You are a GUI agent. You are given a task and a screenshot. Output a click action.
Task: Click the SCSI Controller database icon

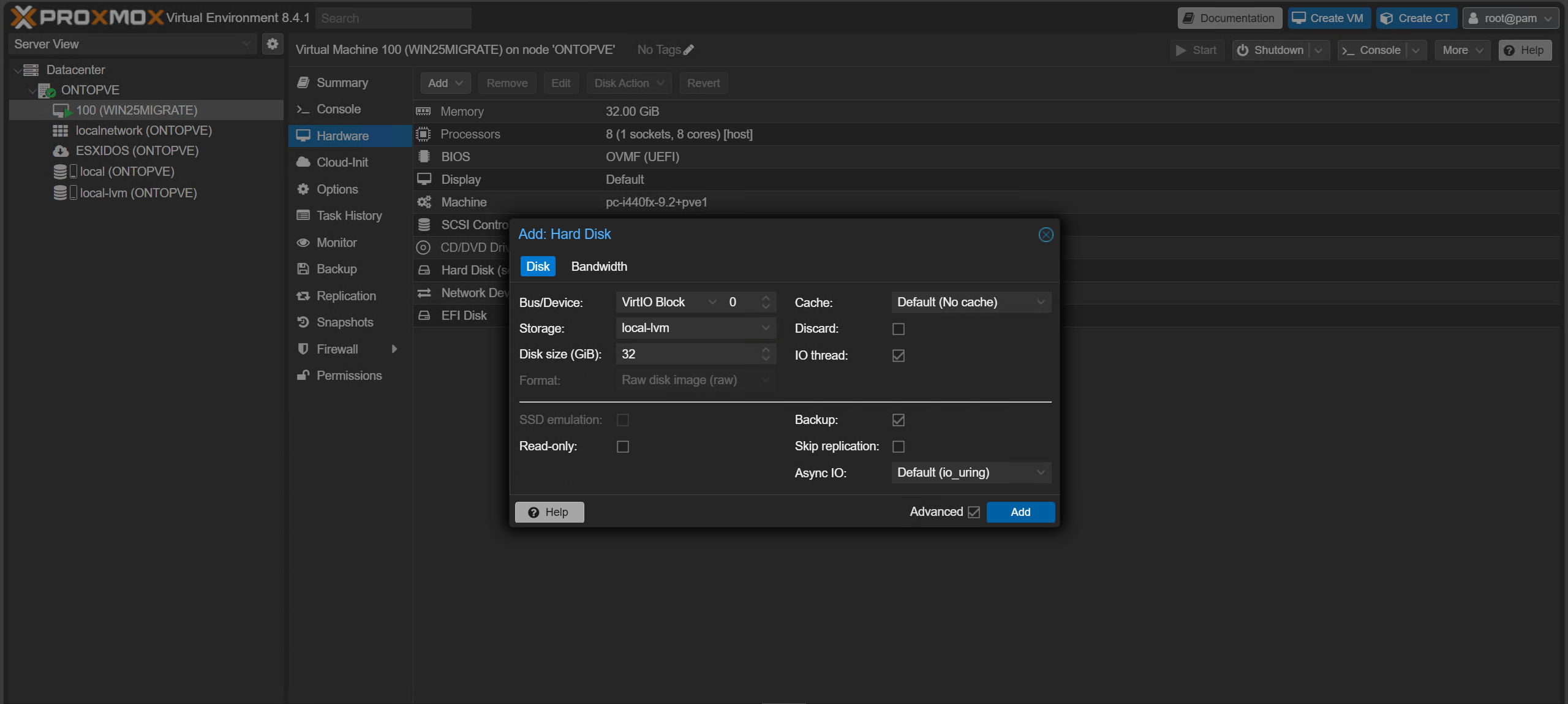pyautogui.click(x=424, y=225)
